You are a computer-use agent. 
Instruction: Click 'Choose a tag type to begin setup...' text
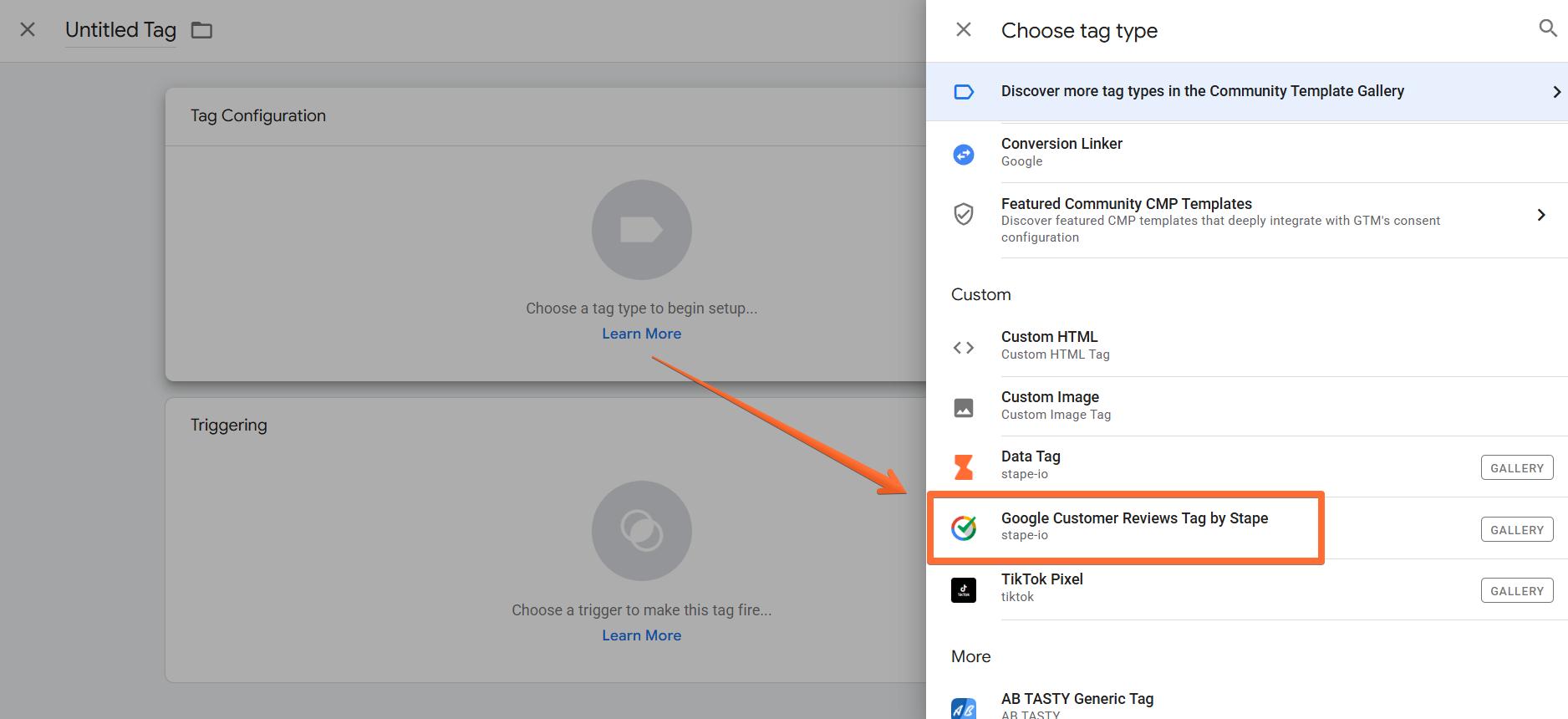tap(642, 309)
